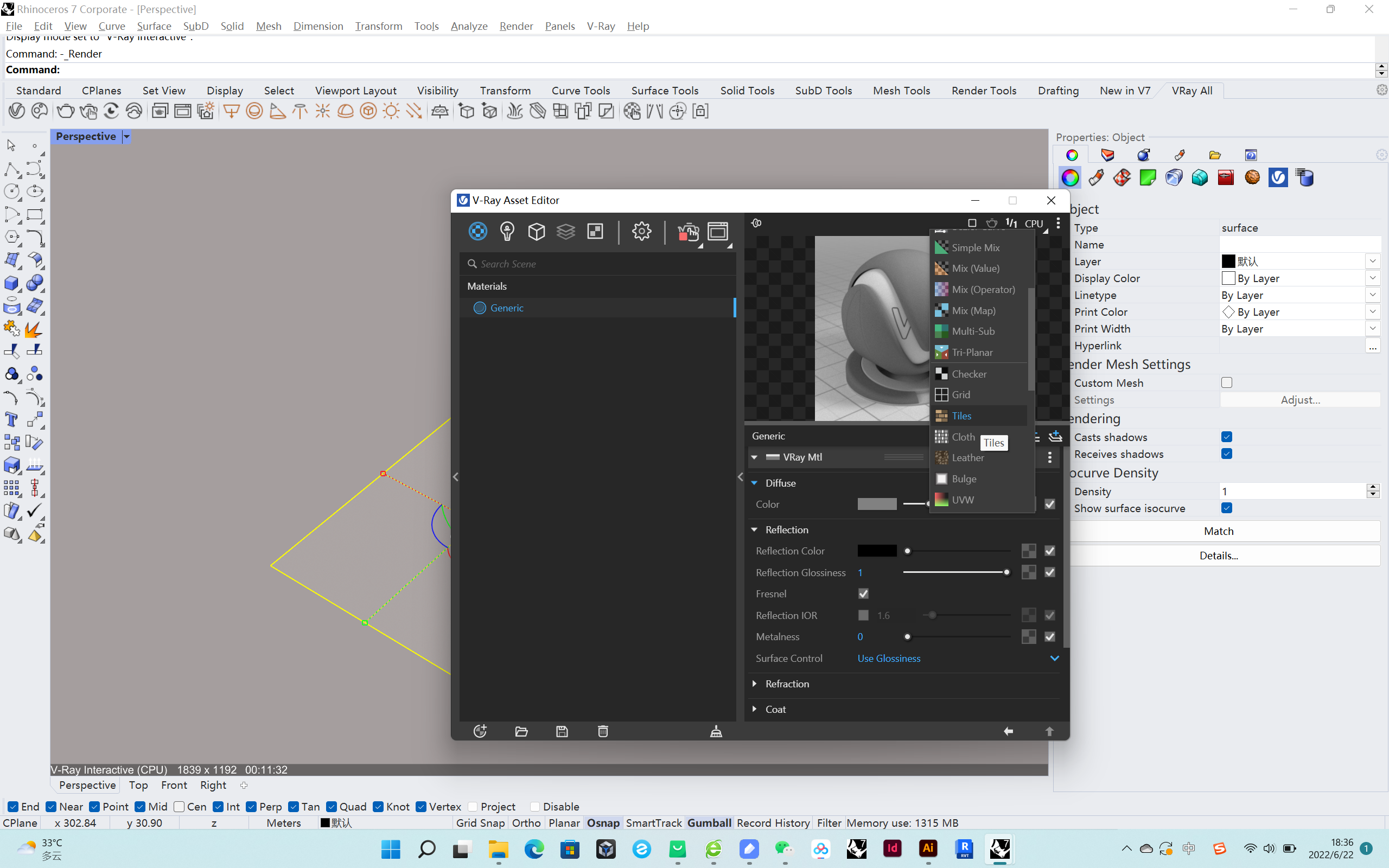Viewport: 1389px width, 868px height.
Task: Toggle Casts shadows checkbox
Action: tap(1227, 437)
